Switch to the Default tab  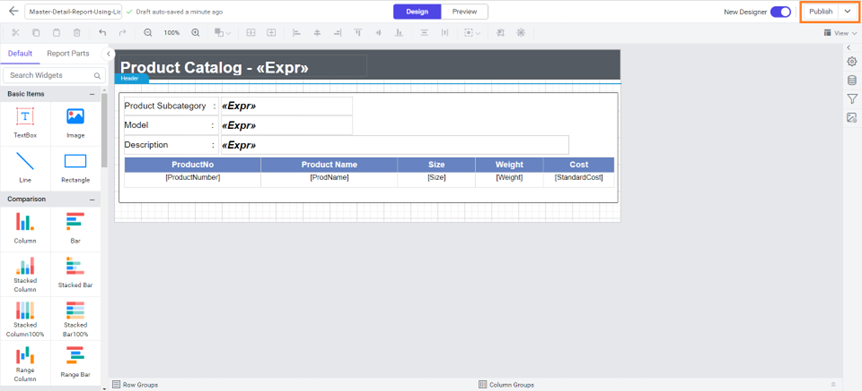[20, 53]
